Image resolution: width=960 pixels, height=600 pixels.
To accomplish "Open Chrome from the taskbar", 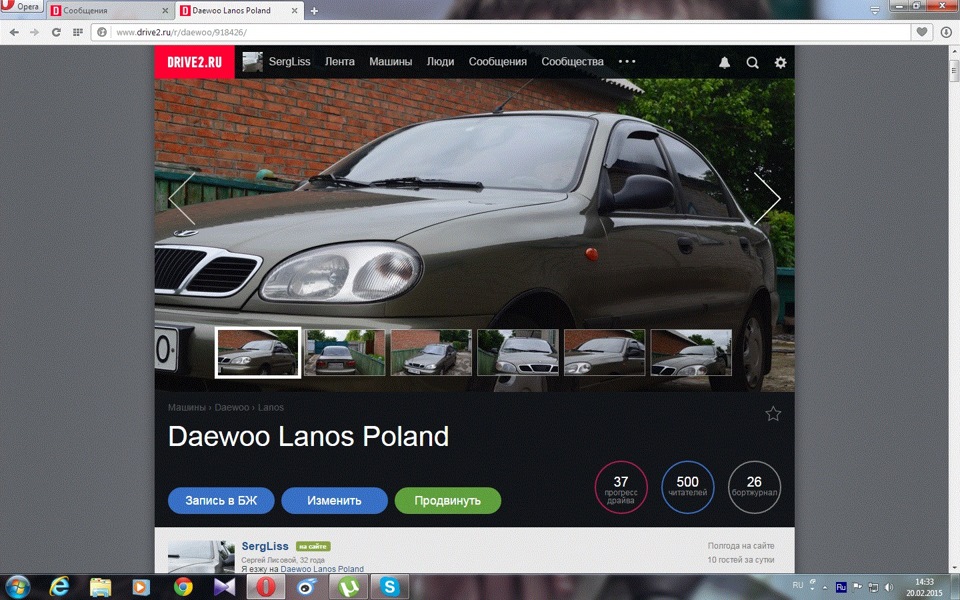I will coord(183,587).
